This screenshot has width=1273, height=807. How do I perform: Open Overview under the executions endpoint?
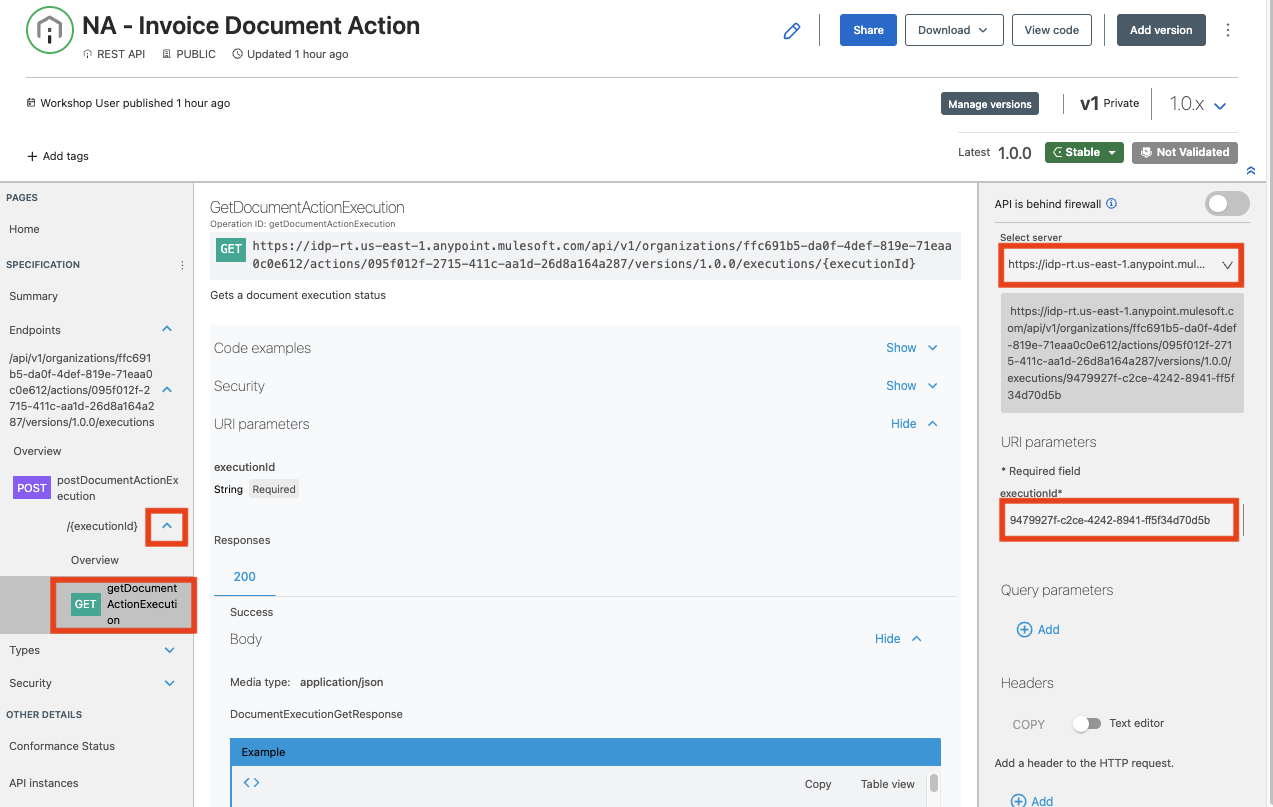37,451
